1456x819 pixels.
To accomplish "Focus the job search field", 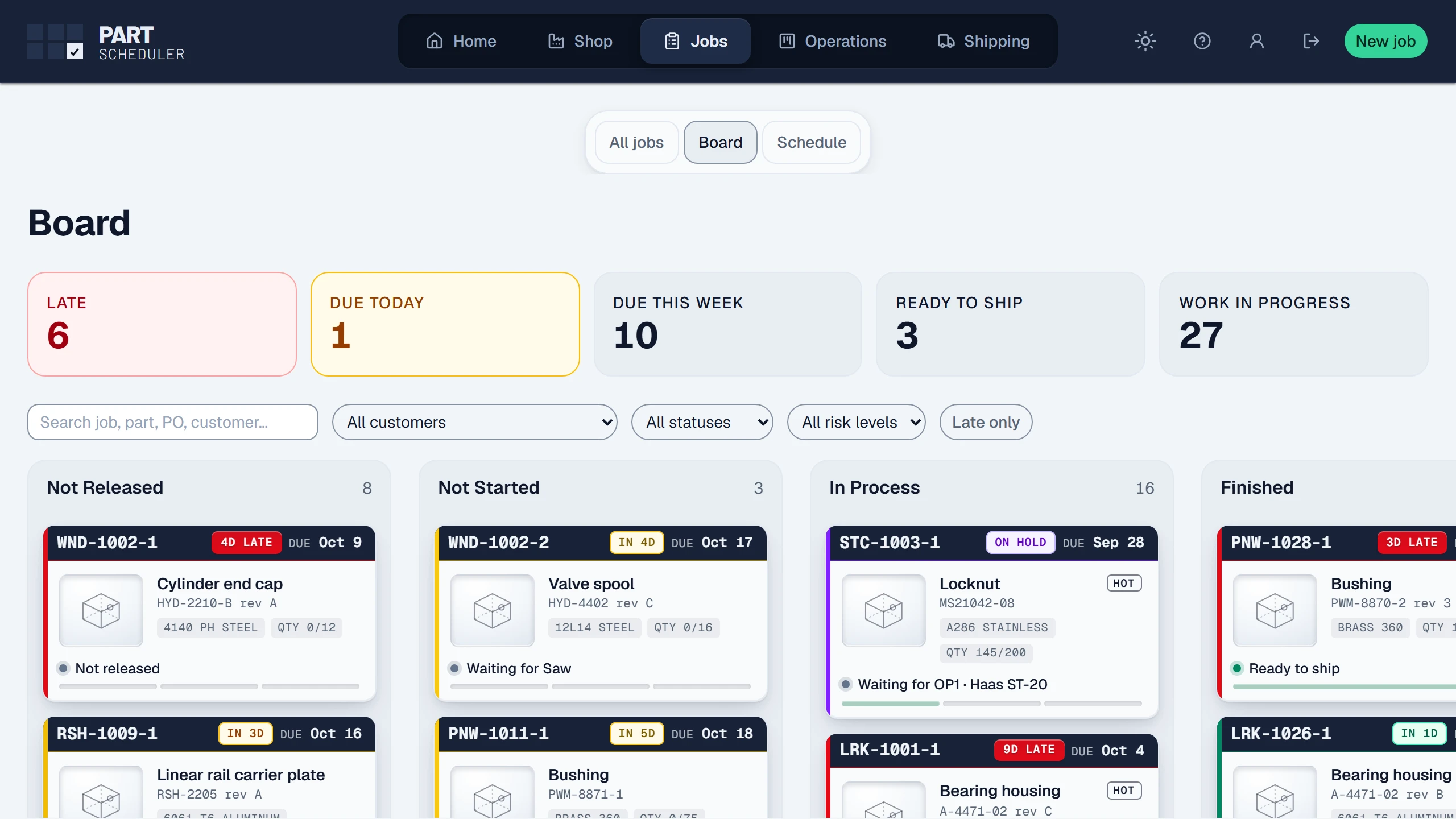I will click(x=173, y=422).
